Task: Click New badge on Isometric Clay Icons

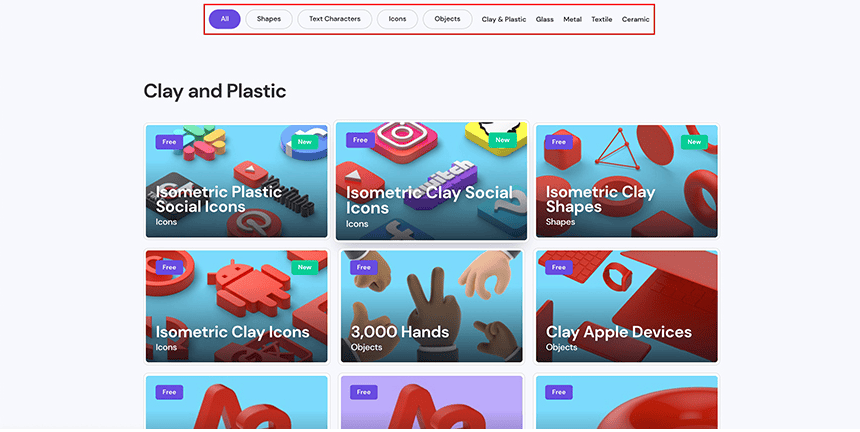Action: tap(304, 268)
